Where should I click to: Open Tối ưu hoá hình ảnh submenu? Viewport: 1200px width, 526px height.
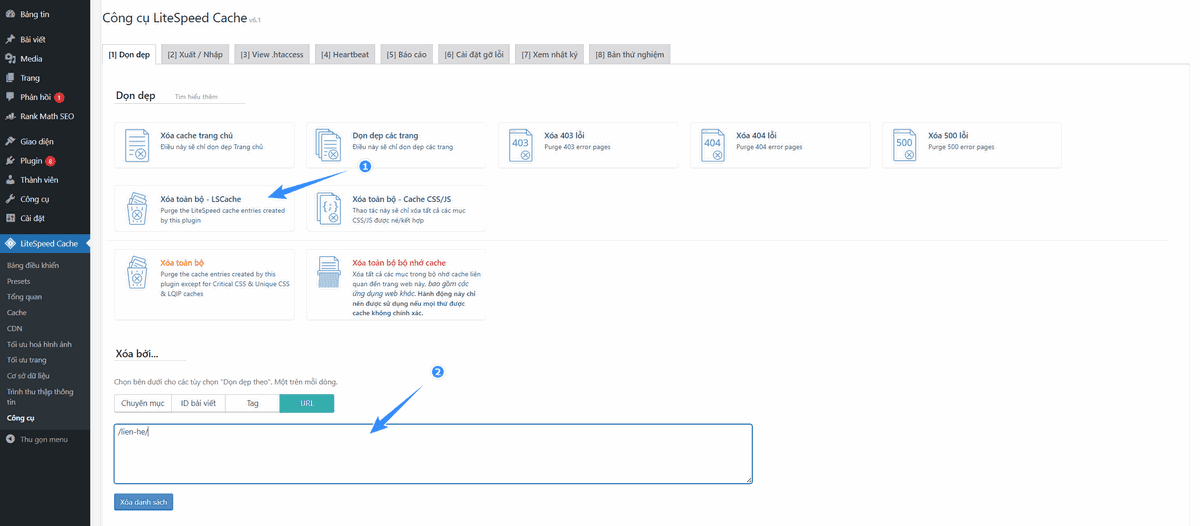[x=40, y=344]
